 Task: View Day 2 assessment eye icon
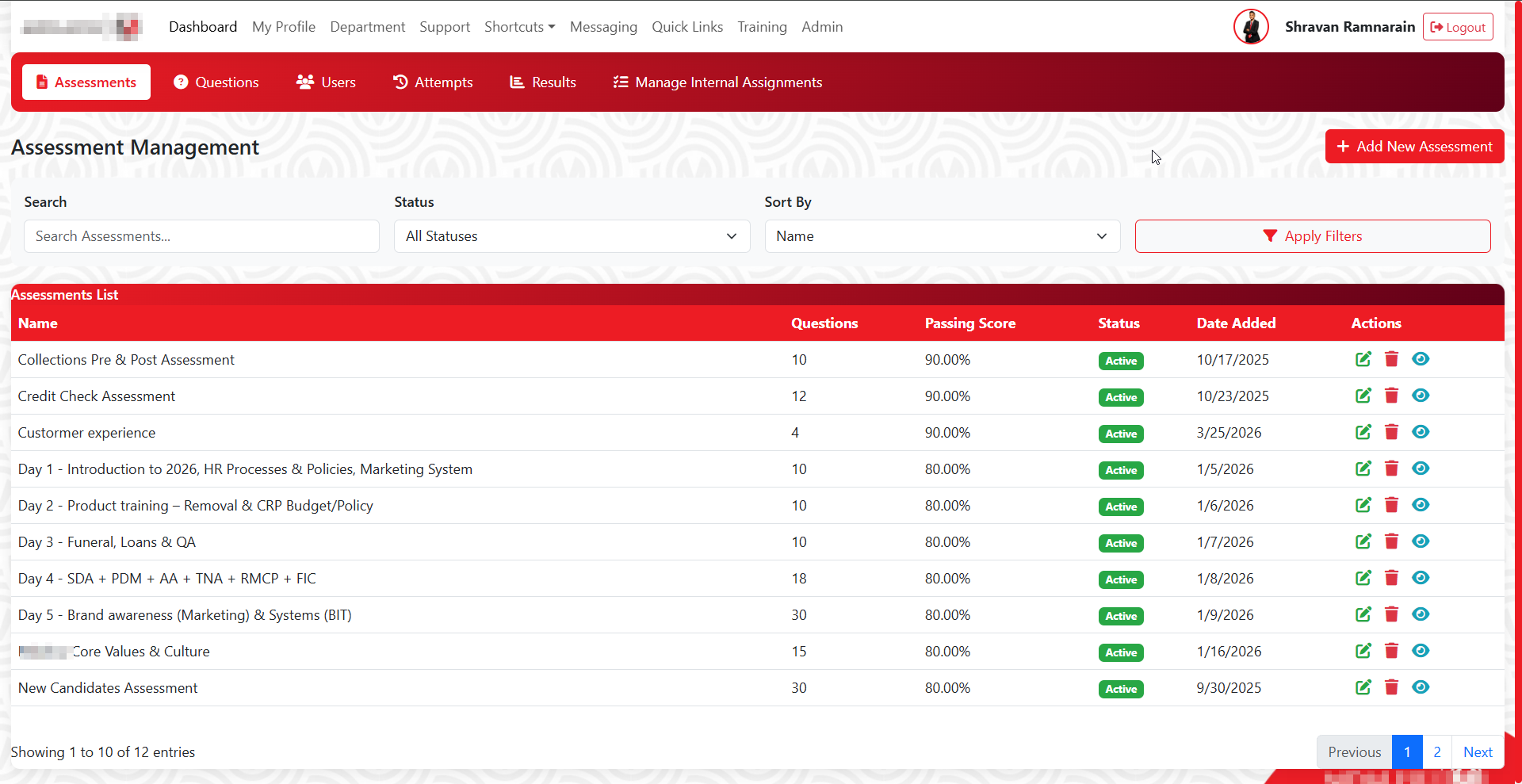point(1421,505)
